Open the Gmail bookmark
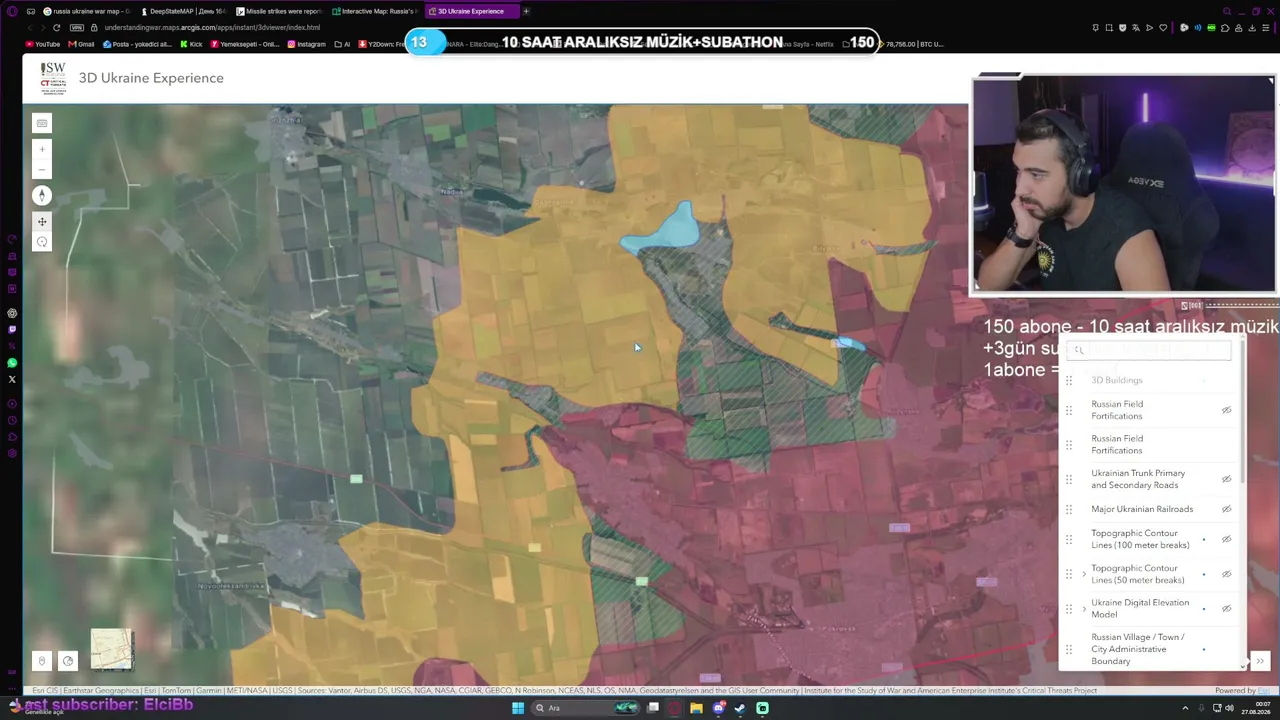This screenshot has height=720, width=1280. (x=82, y=44)
